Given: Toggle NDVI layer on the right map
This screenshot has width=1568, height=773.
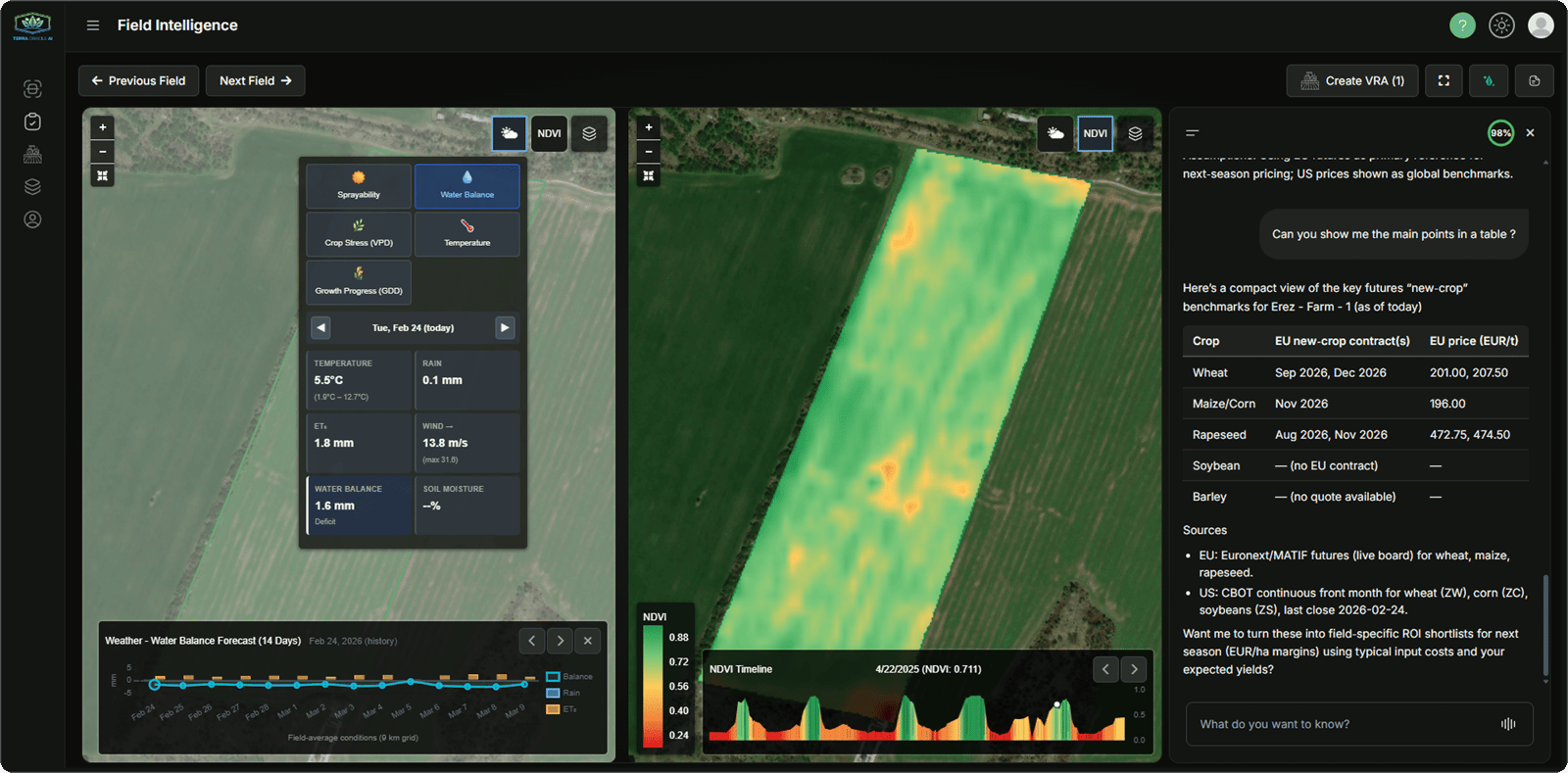Looking at the screenshot, I should (1095, 134).
